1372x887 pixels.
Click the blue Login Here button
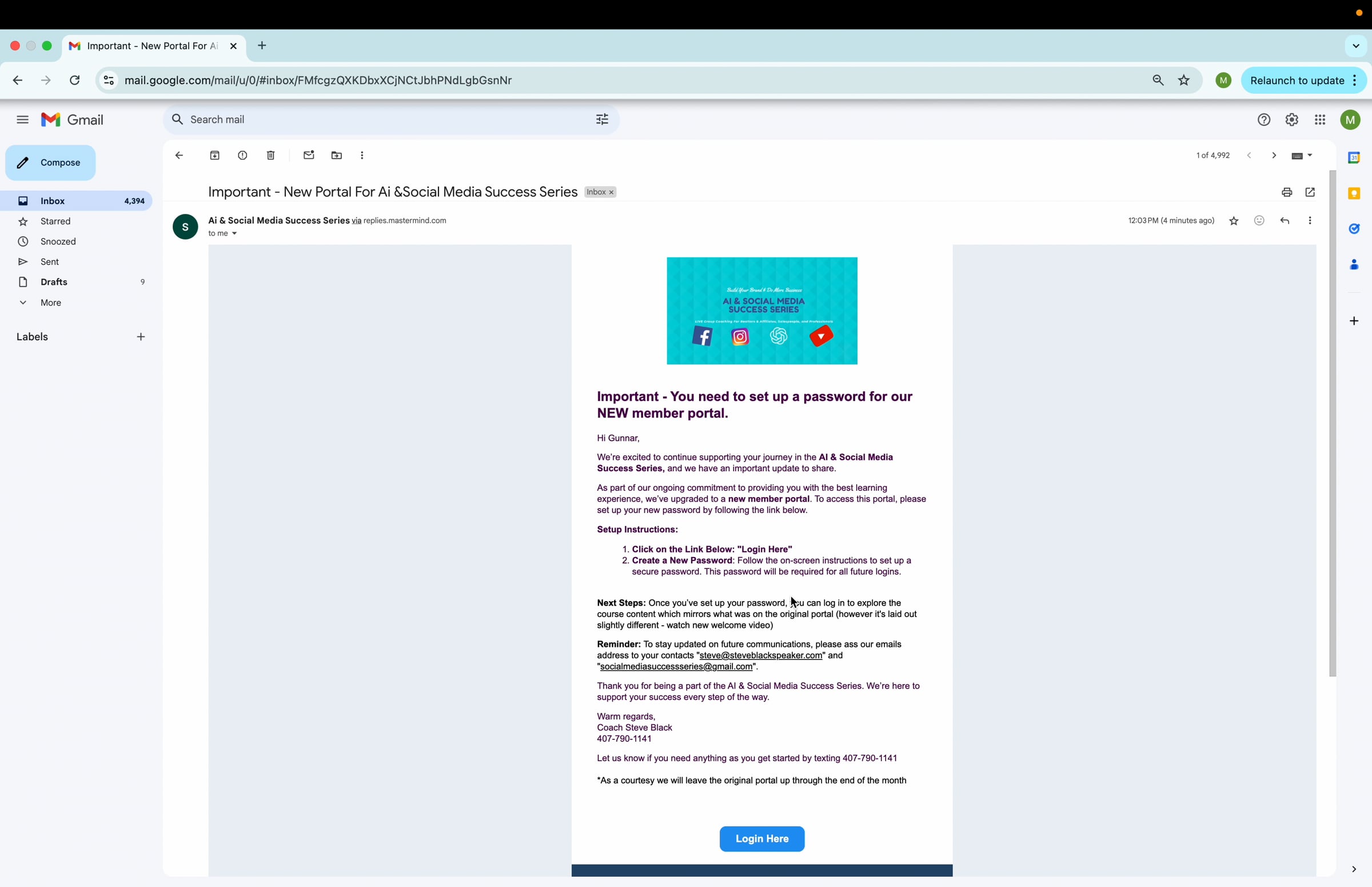click(x=761, y=838)
